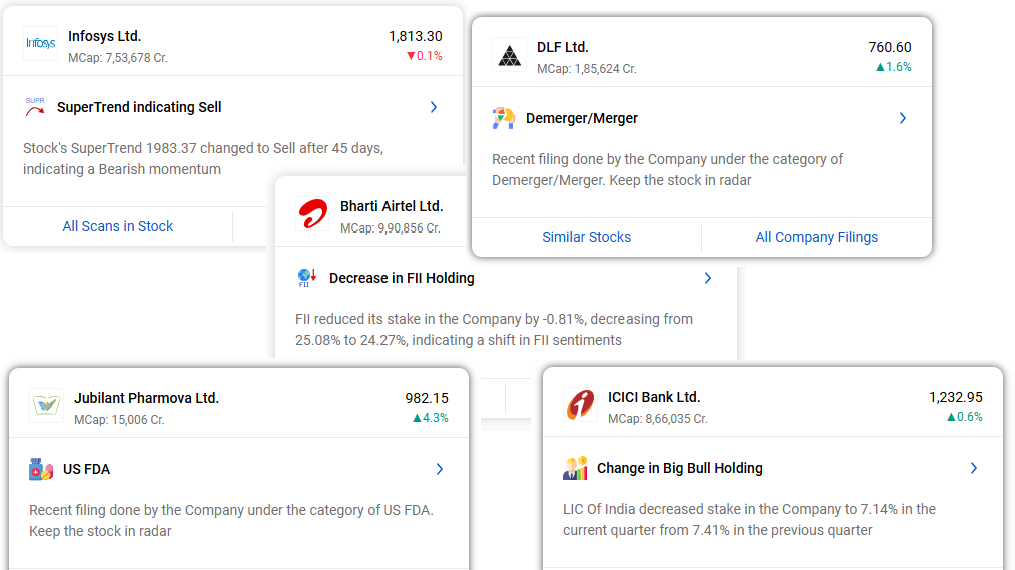Click ICICI Bank price 1,232.95
This screenshot has height=570, width=1015.
955,397
